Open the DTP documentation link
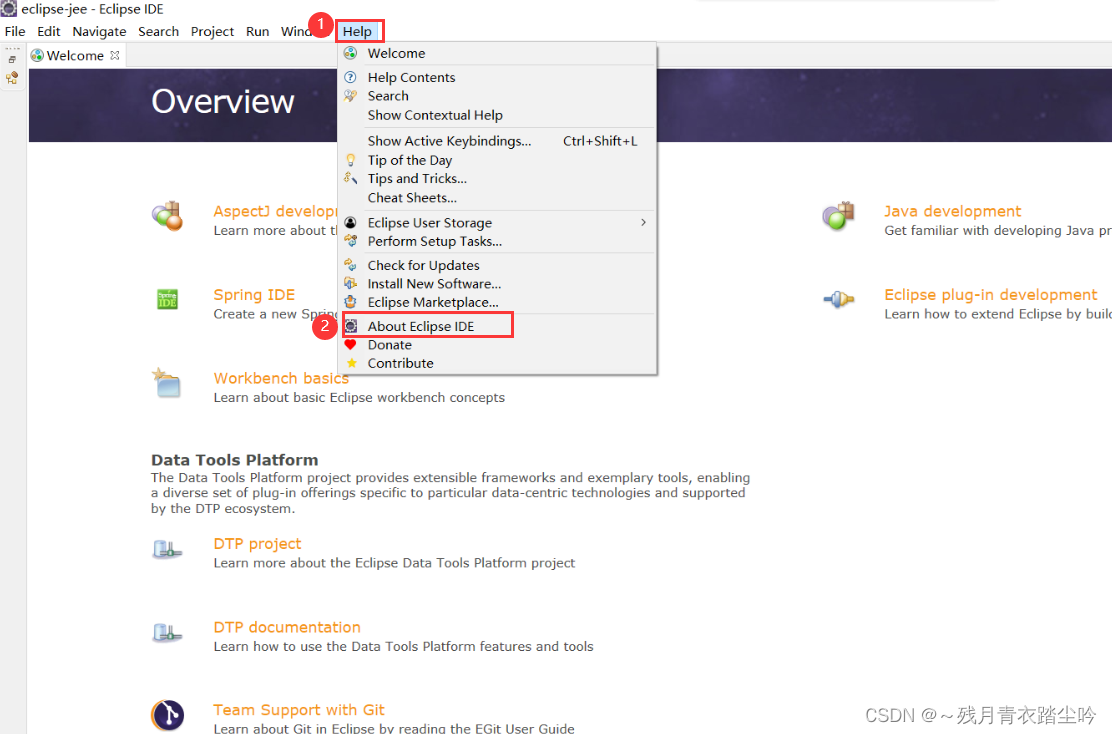This screenshot has width=1112, height=734. pos(287,627)
